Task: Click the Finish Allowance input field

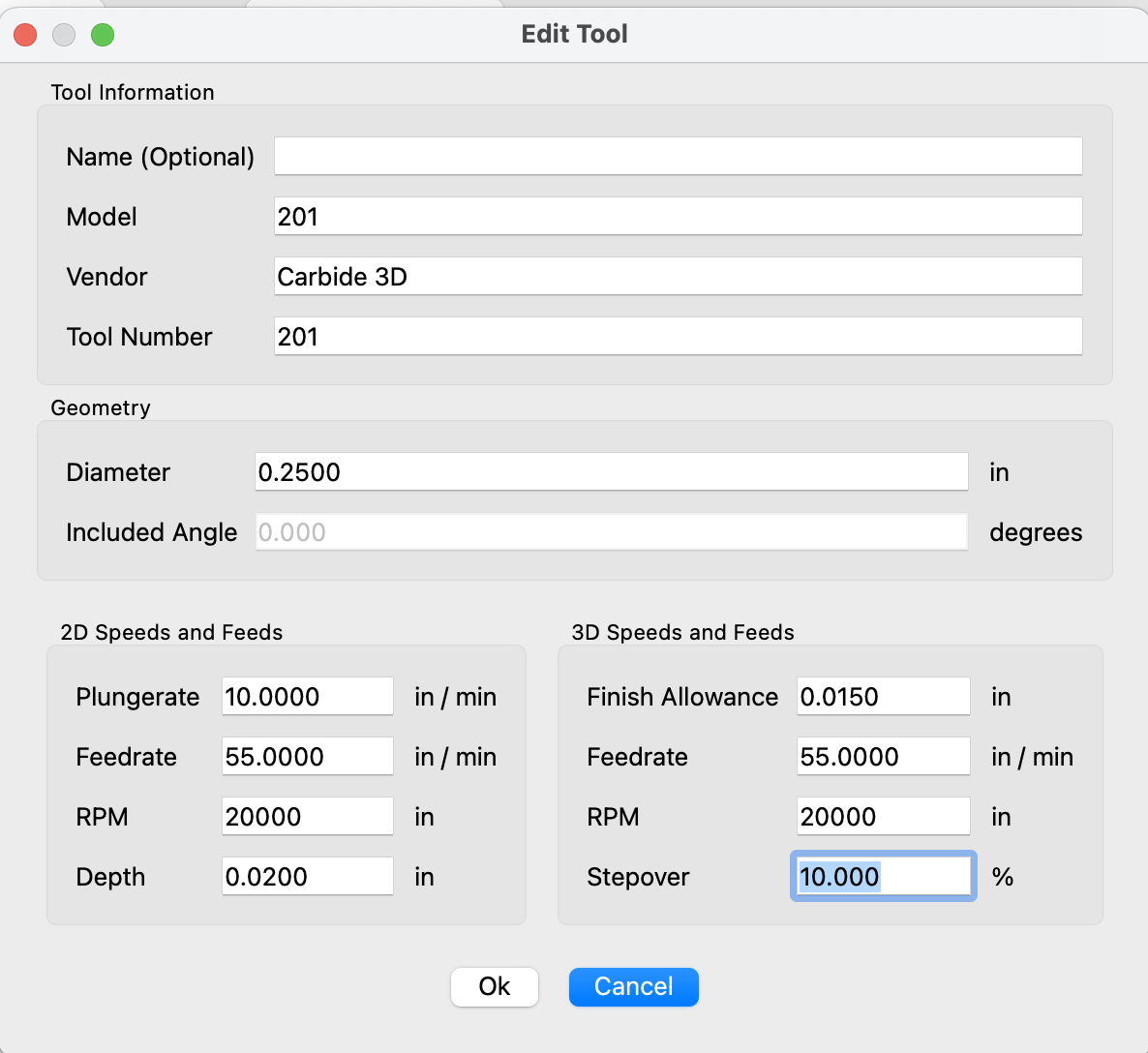Action: tap(883, 697)
